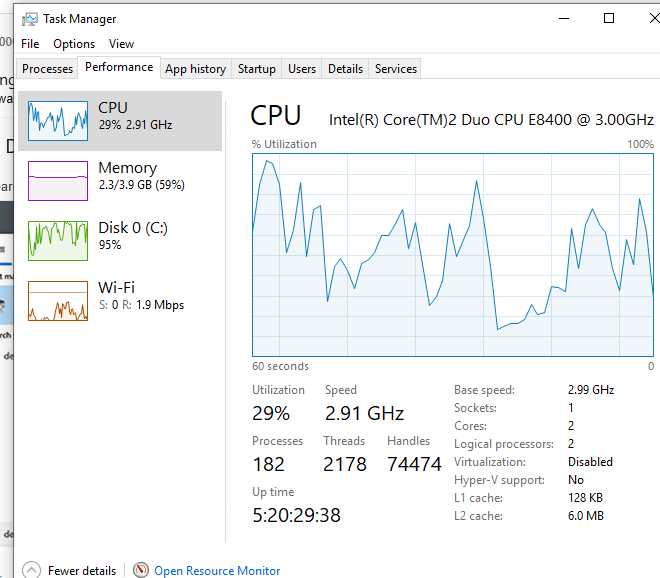Switch to the Services tab
Image resolution: width=660 pixels, height=578 pixels.
click(x=396, y=69)
